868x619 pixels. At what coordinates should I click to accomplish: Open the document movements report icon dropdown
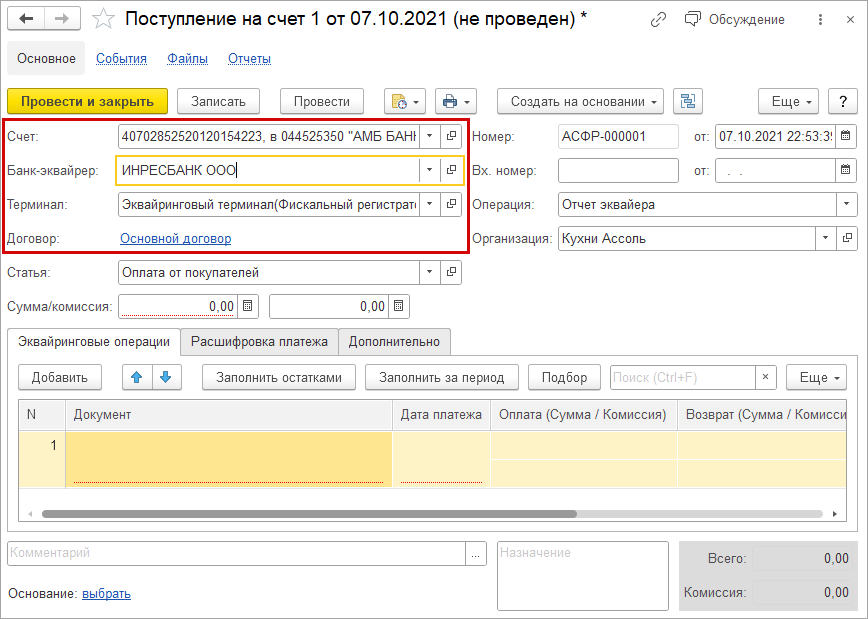click(405, 101)
